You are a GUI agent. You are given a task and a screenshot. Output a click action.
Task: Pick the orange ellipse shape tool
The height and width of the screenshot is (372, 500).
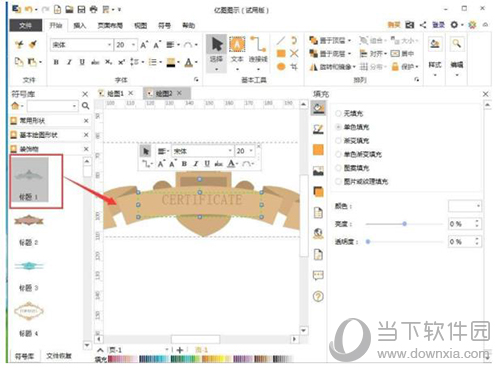pos(281,66)
